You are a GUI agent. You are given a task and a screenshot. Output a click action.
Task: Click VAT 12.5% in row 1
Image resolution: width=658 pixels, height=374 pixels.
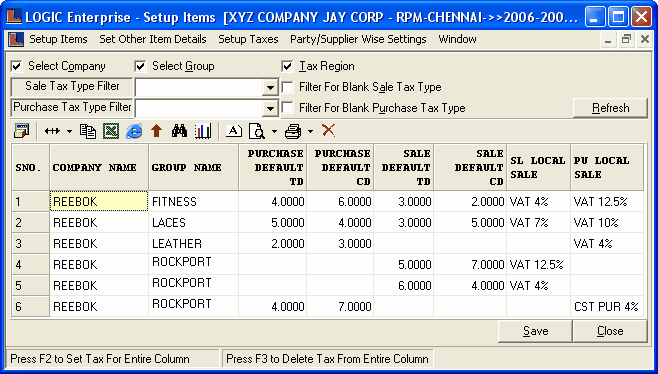607,201
